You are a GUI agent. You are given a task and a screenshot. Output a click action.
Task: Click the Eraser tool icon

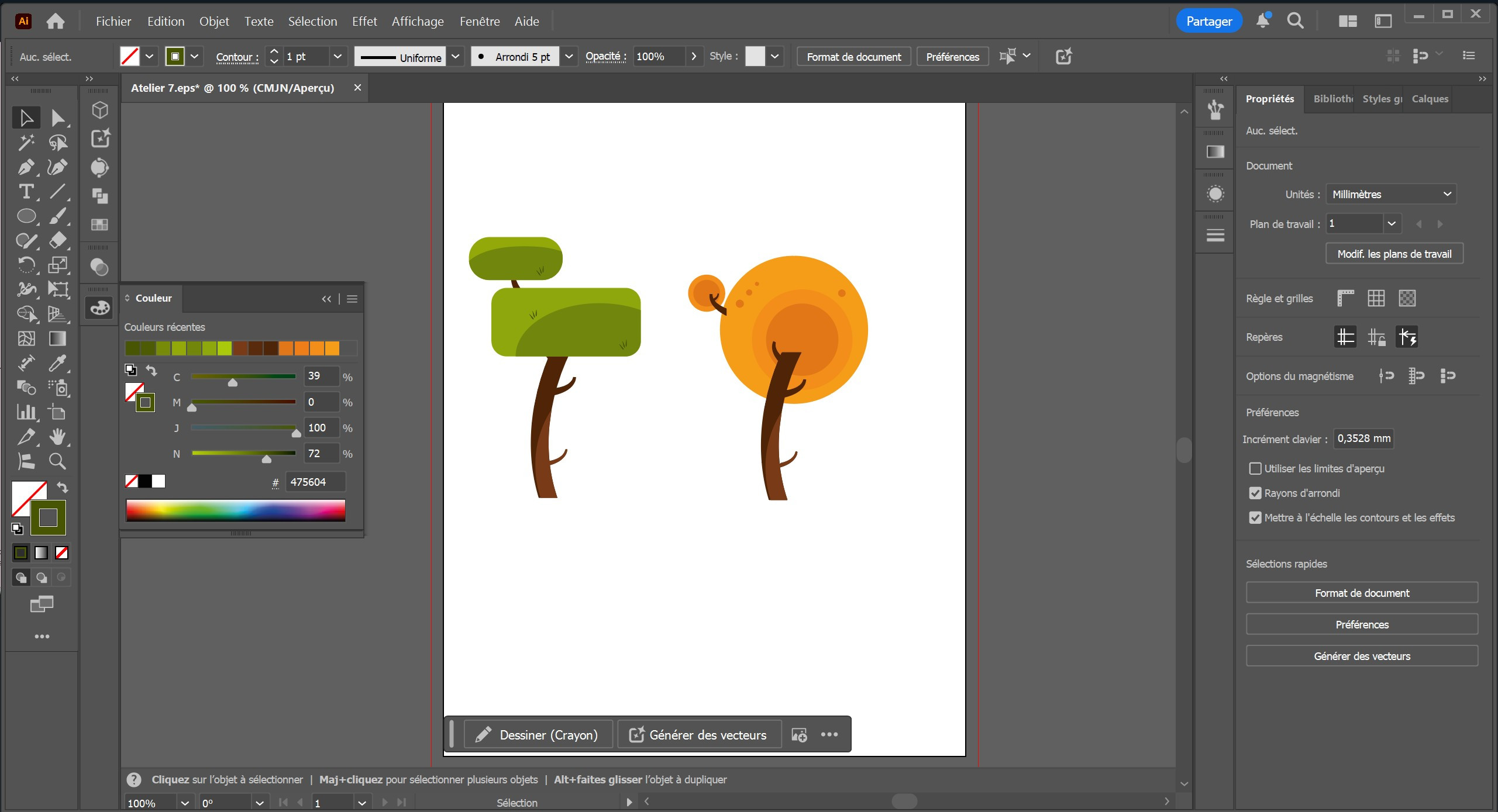tap(57, 240)
